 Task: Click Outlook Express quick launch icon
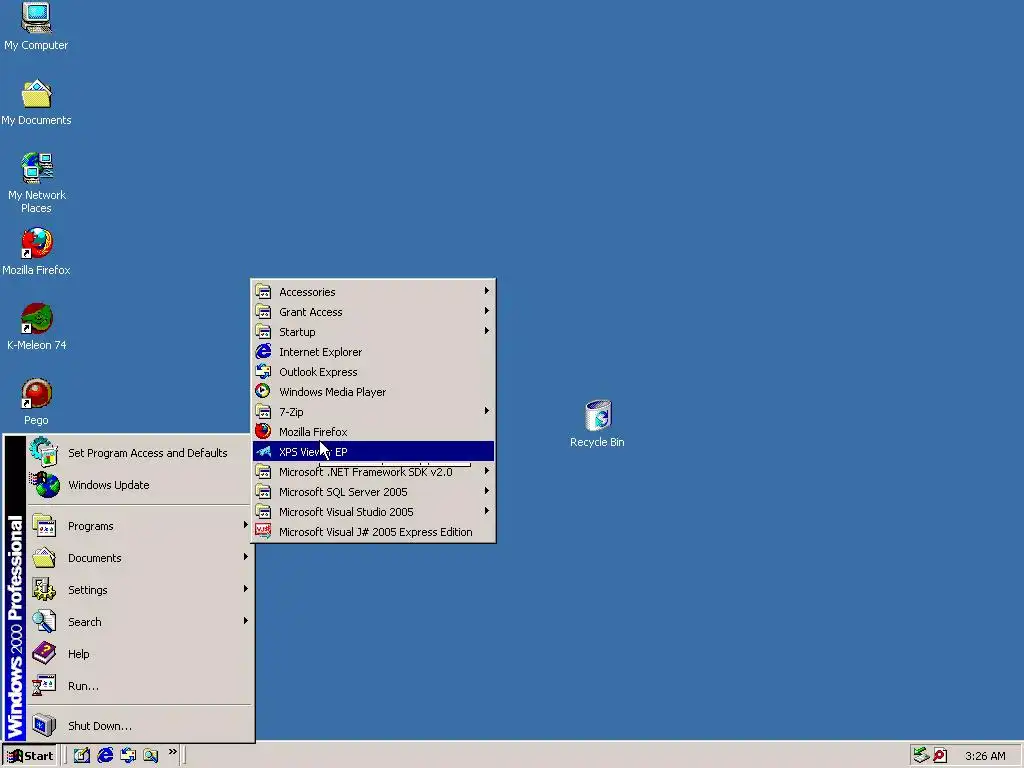(x=128, y=756)
